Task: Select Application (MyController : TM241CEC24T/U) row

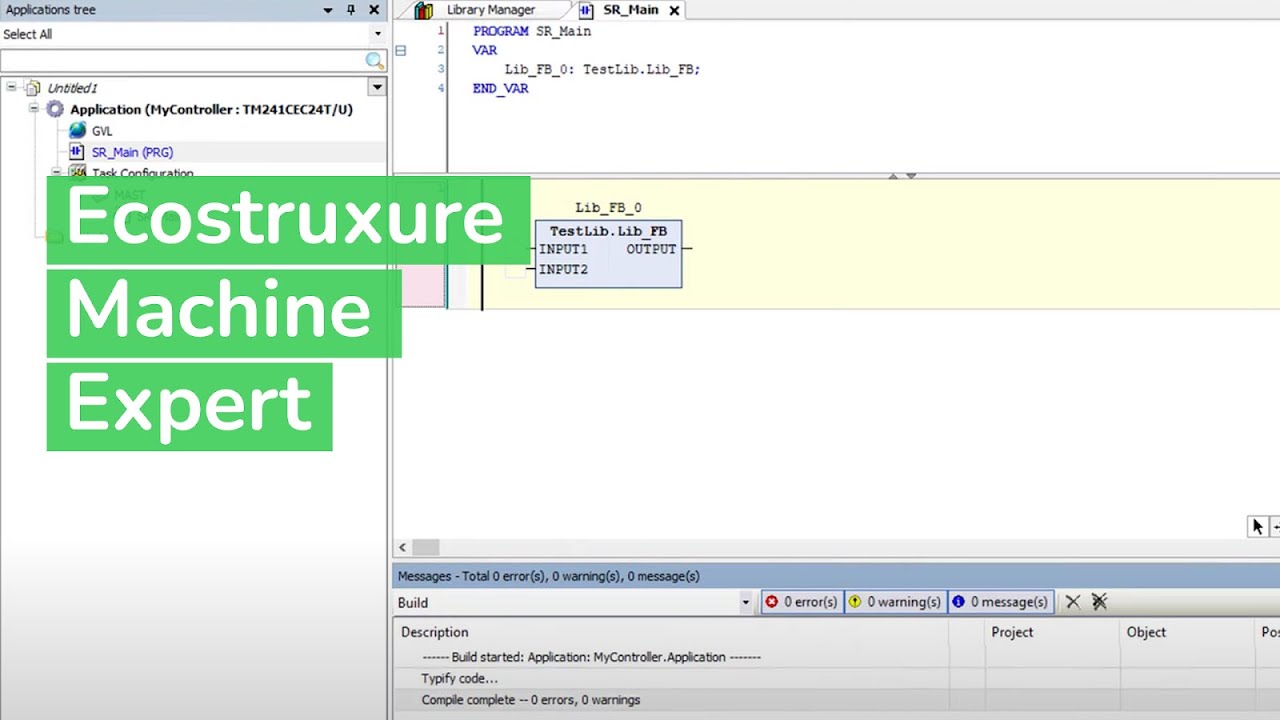Action: click(x=211, y=109)
